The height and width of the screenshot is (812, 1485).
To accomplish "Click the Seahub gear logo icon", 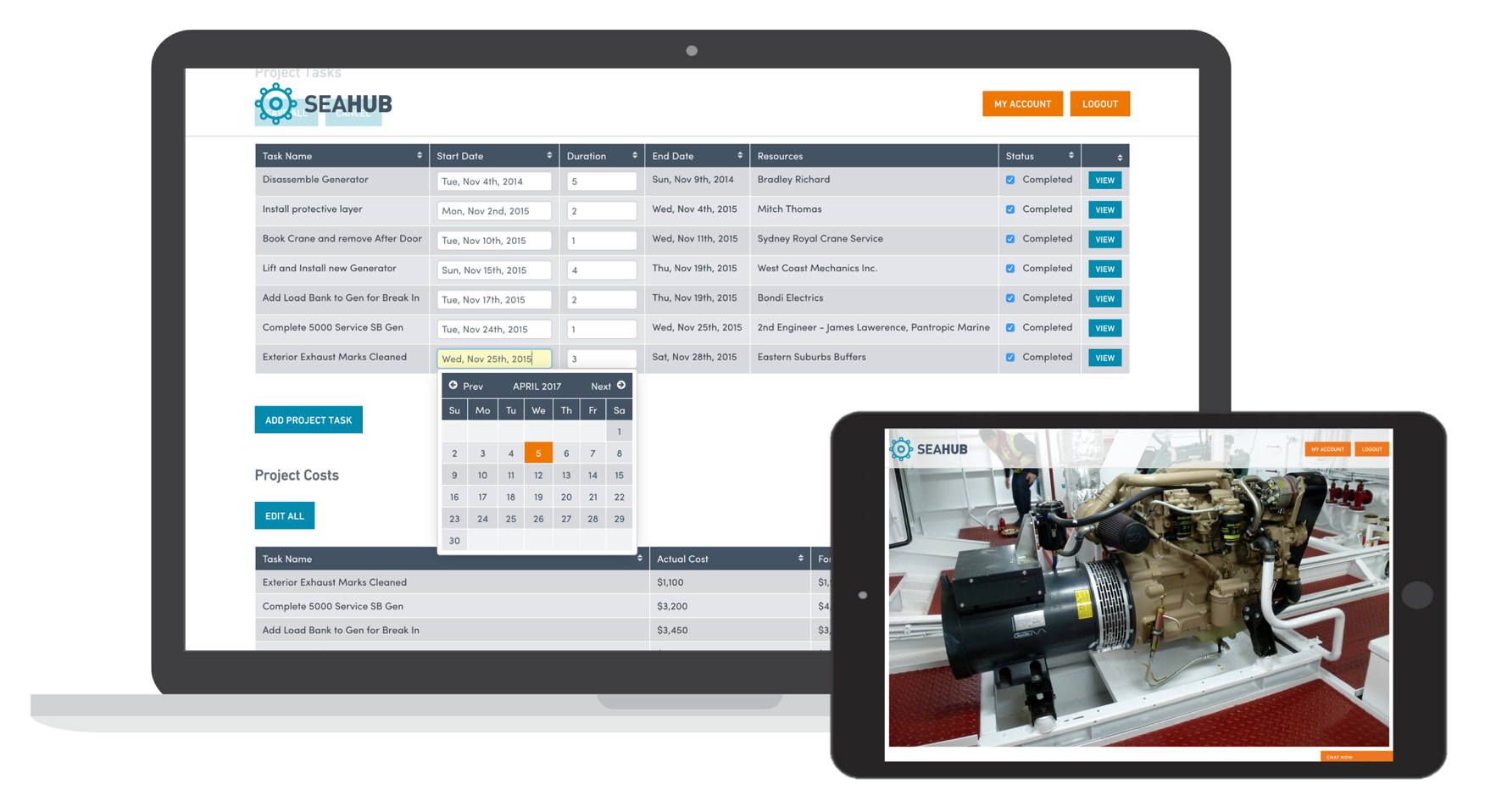I will (x=275, y=104).
